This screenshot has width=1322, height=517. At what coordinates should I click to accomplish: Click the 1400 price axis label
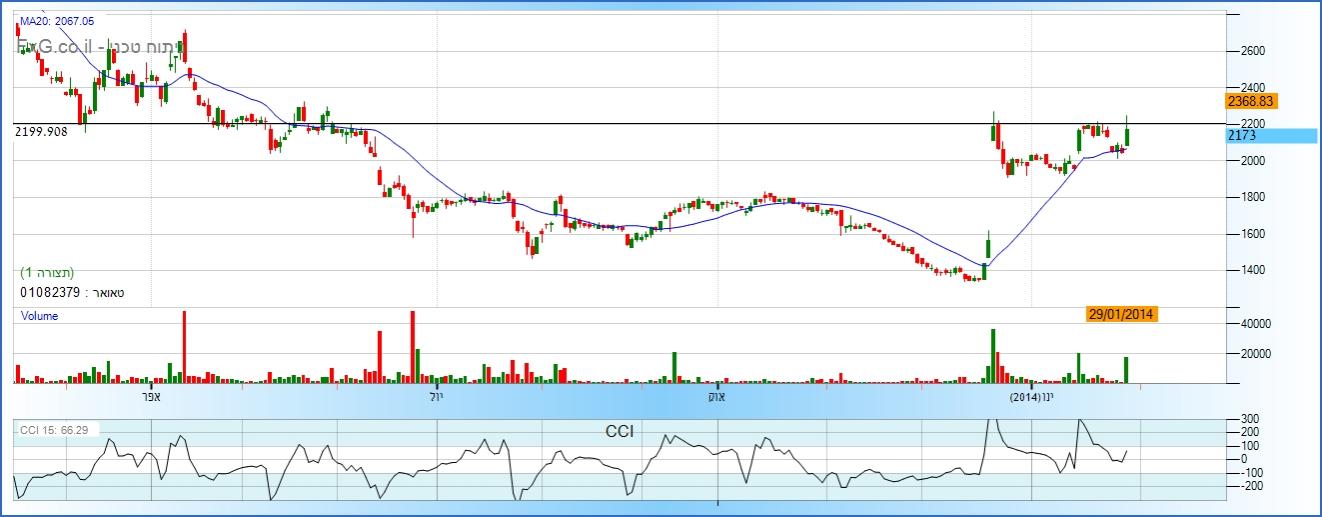(x=1254, y=270)
